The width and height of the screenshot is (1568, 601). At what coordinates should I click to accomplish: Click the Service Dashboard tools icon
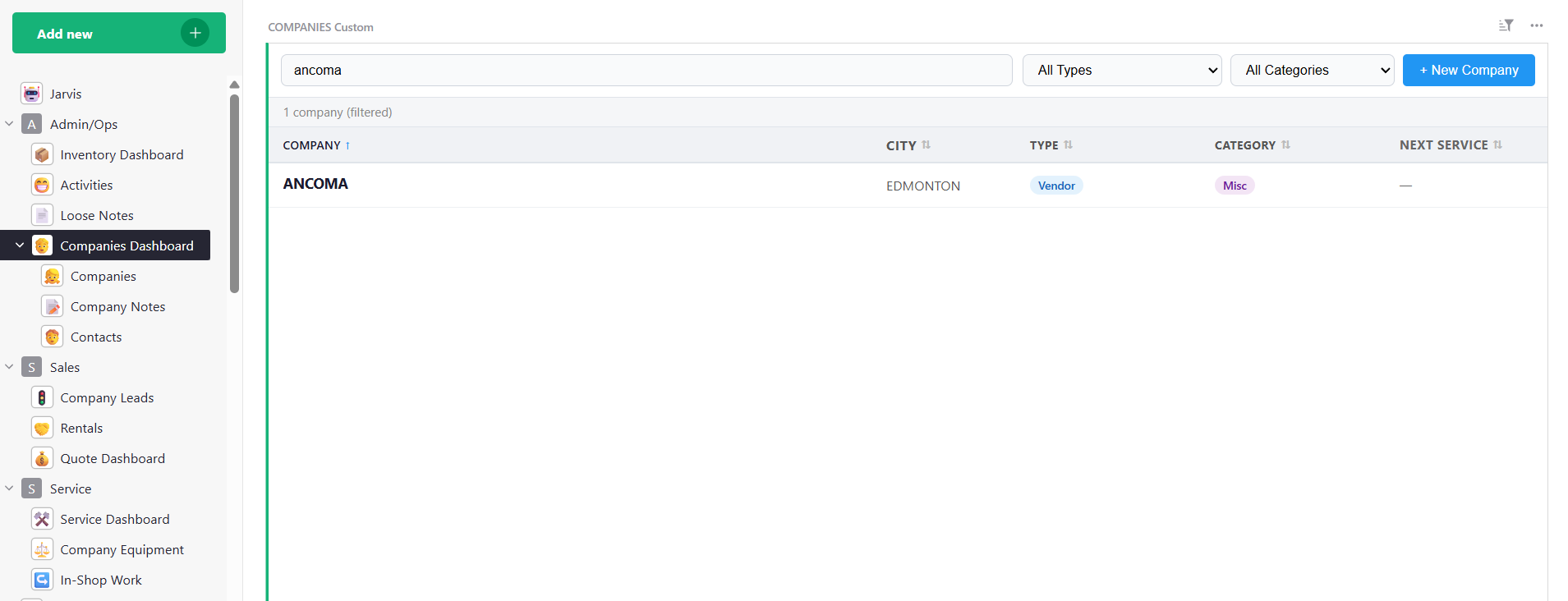[42, 519]
